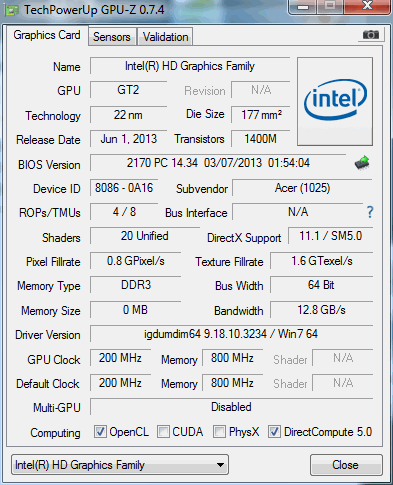This screenshot has height=485, width=393.
Task: Click the Driver Version field
Action: [231, 334]
